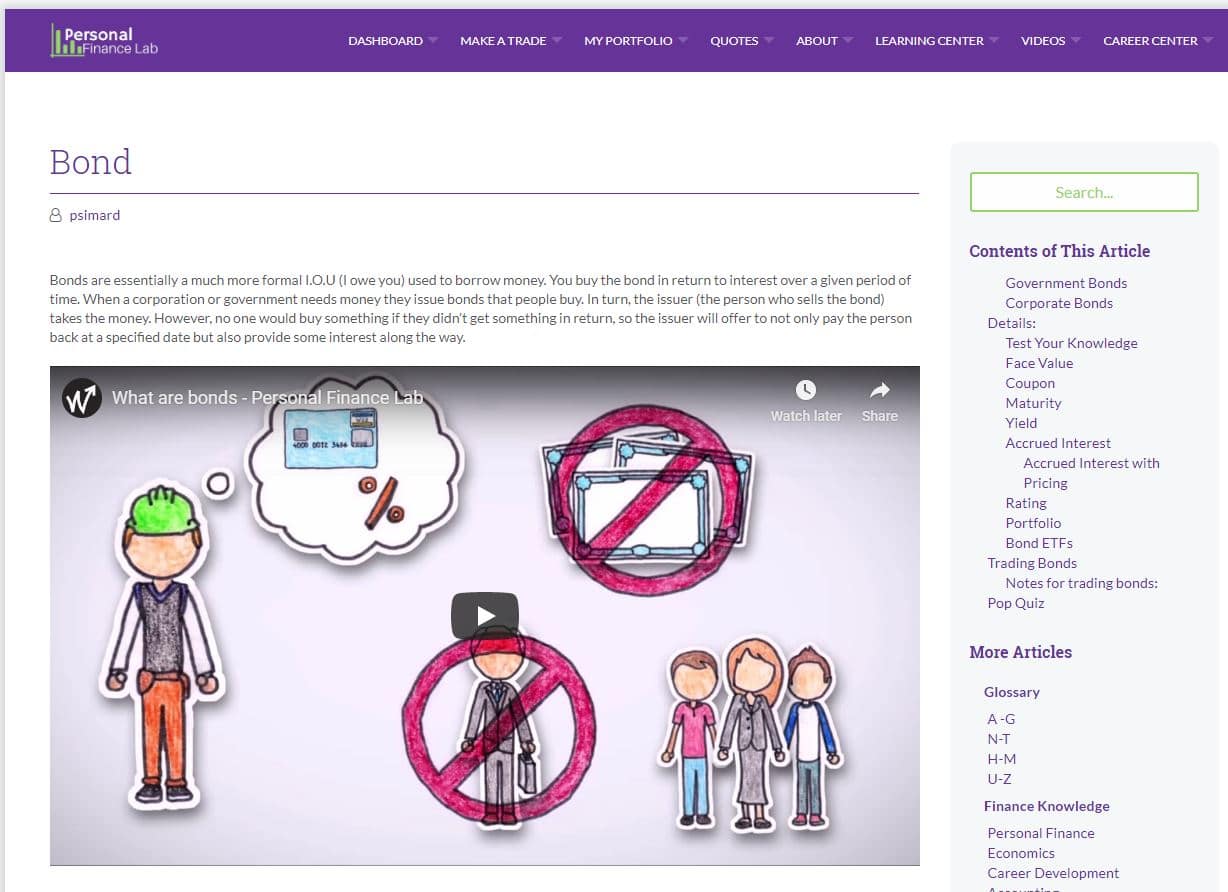Open the psimard author link
Viewport: 1228px width, 892px height.
point(95,215)
